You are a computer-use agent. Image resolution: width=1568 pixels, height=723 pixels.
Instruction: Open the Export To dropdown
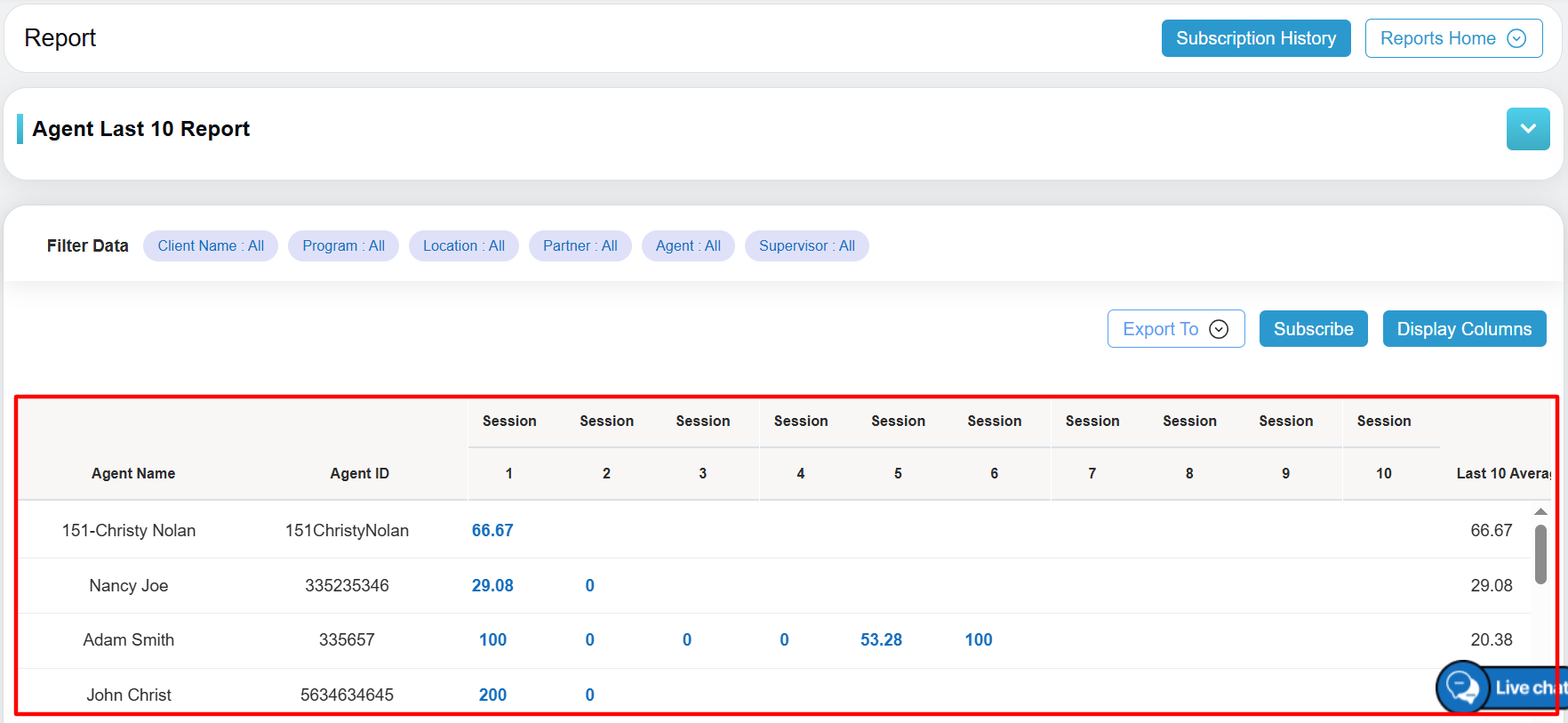(1175, 329)
